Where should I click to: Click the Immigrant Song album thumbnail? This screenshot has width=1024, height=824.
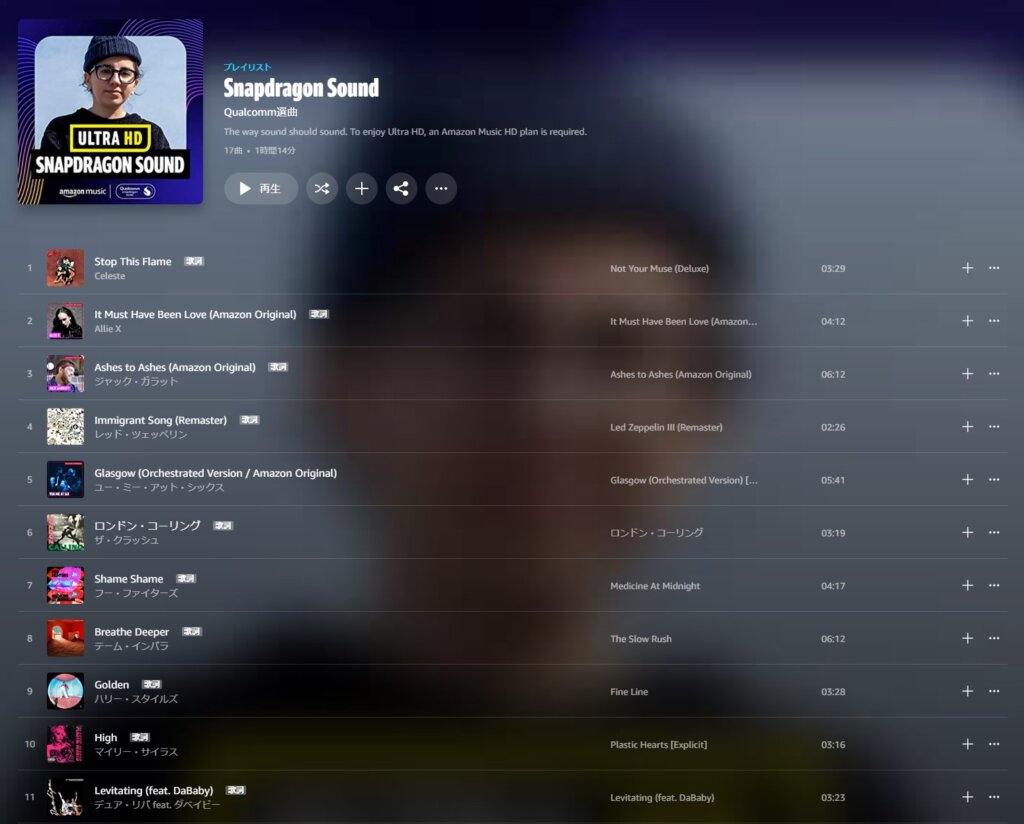pos(65,426)
